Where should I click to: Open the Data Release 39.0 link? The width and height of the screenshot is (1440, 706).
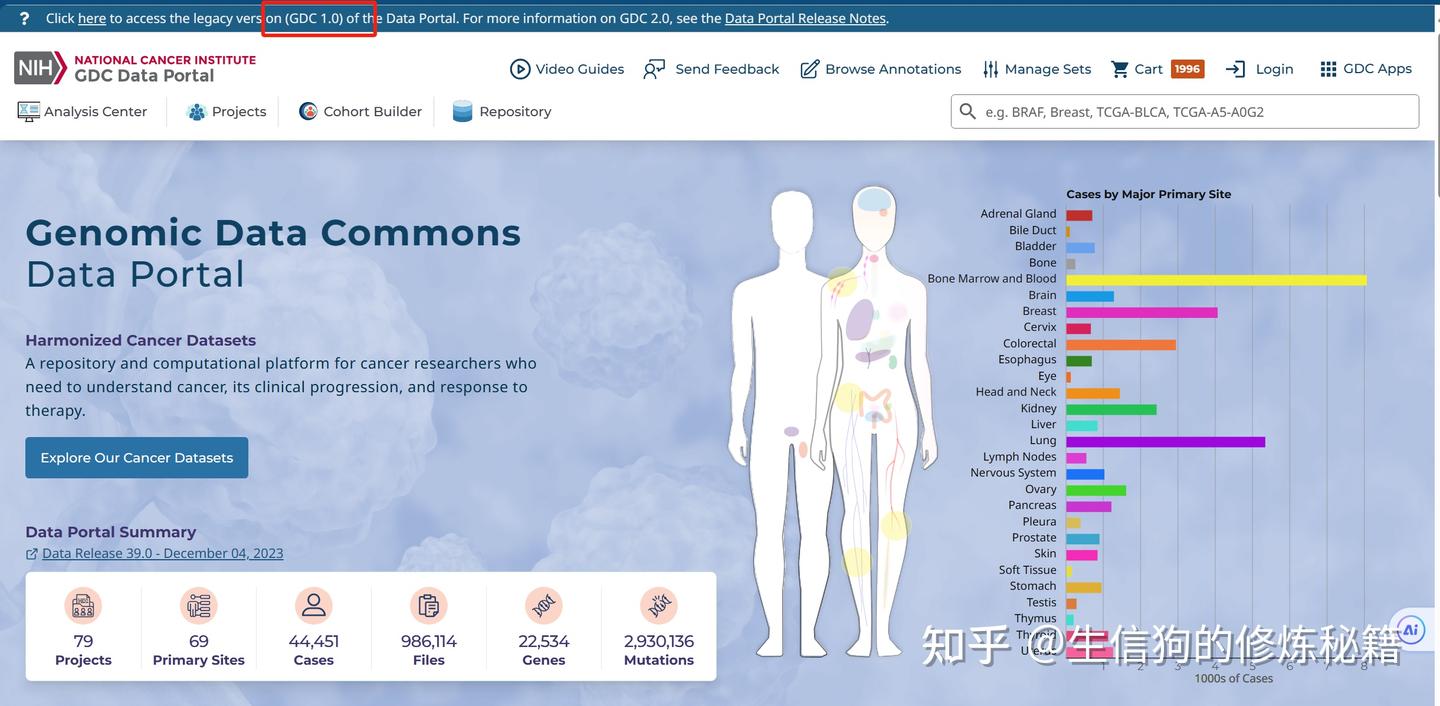[160, 552]
